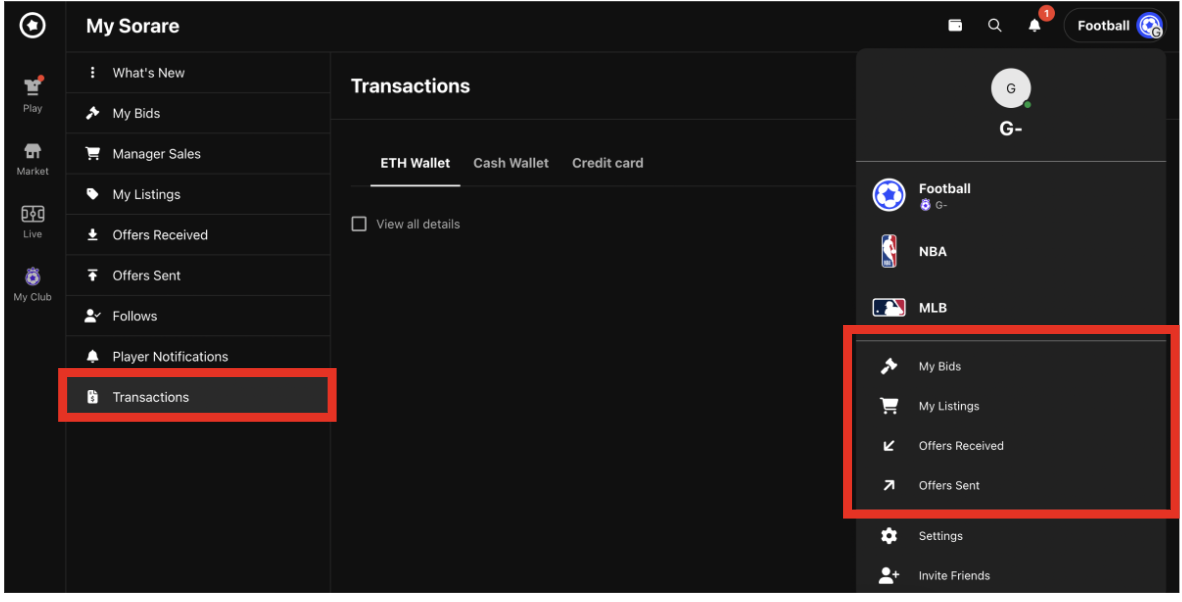This screenshot has width=1182, height=602.
Task: Toggle the Football account switcher in top bar
Action: tap(1116, 26)
